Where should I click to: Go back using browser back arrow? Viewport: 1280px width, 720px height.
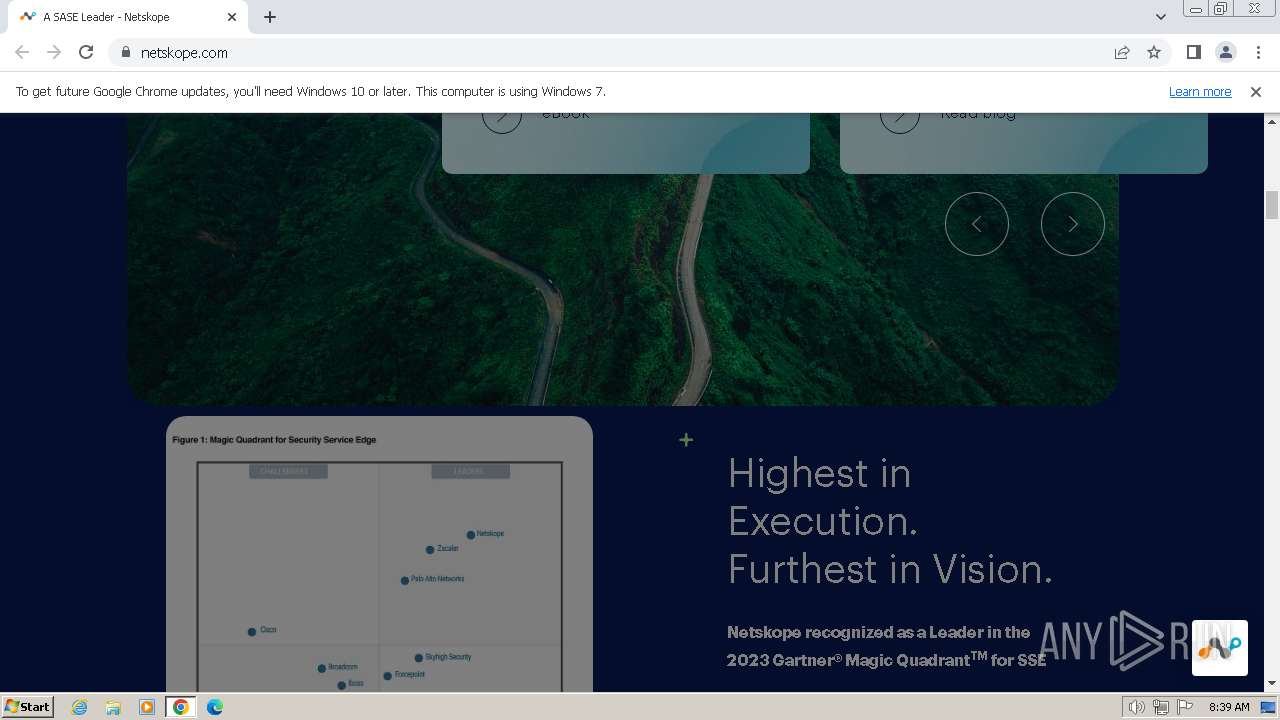pos(22,52)
